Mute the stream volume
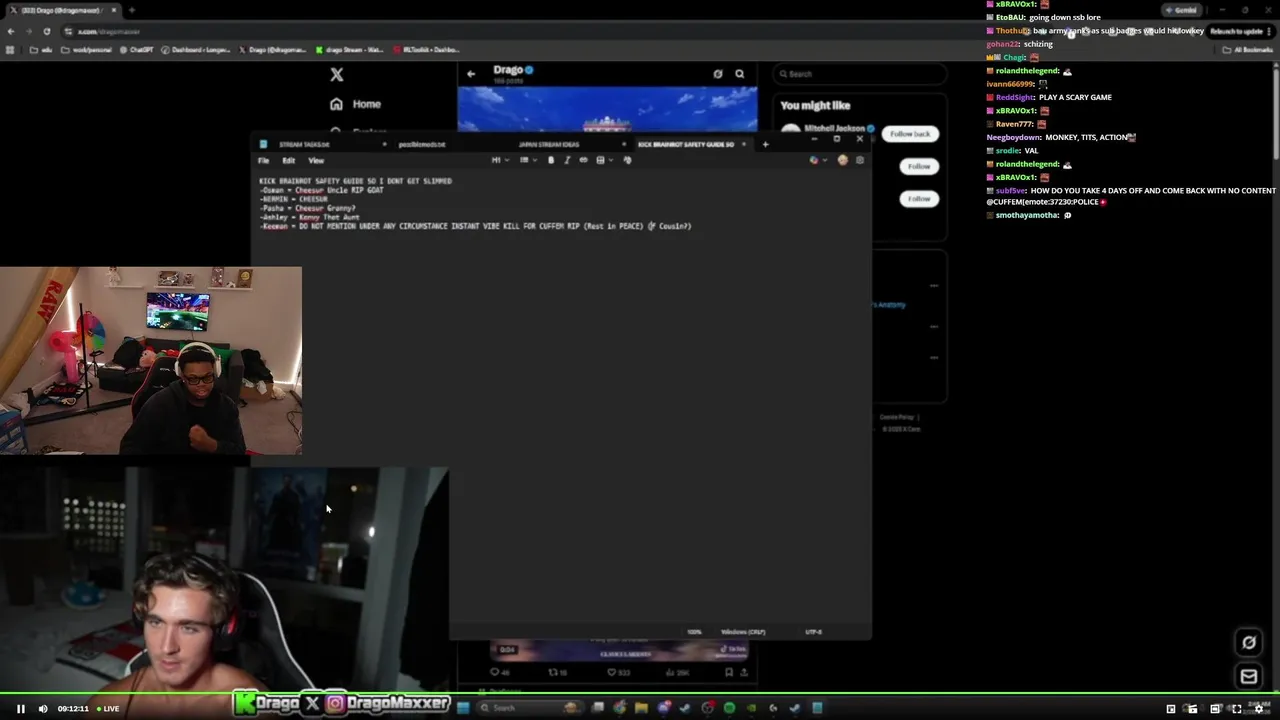Viewport: 1280px width, 720px height. pyautogui.click(x=43, y=709)
